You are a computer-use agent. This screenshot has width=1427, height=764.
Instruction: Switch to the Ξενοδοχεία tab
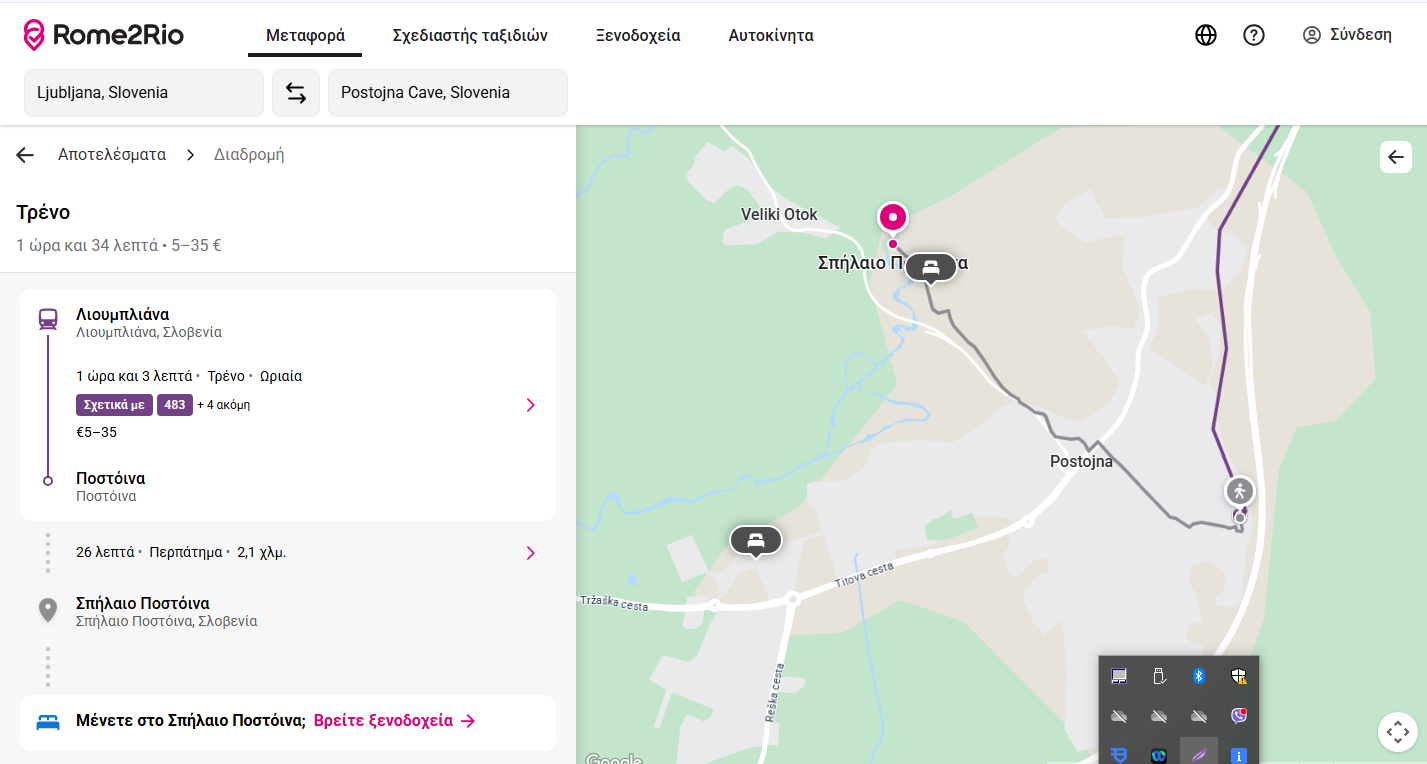[x=638, y=36]
